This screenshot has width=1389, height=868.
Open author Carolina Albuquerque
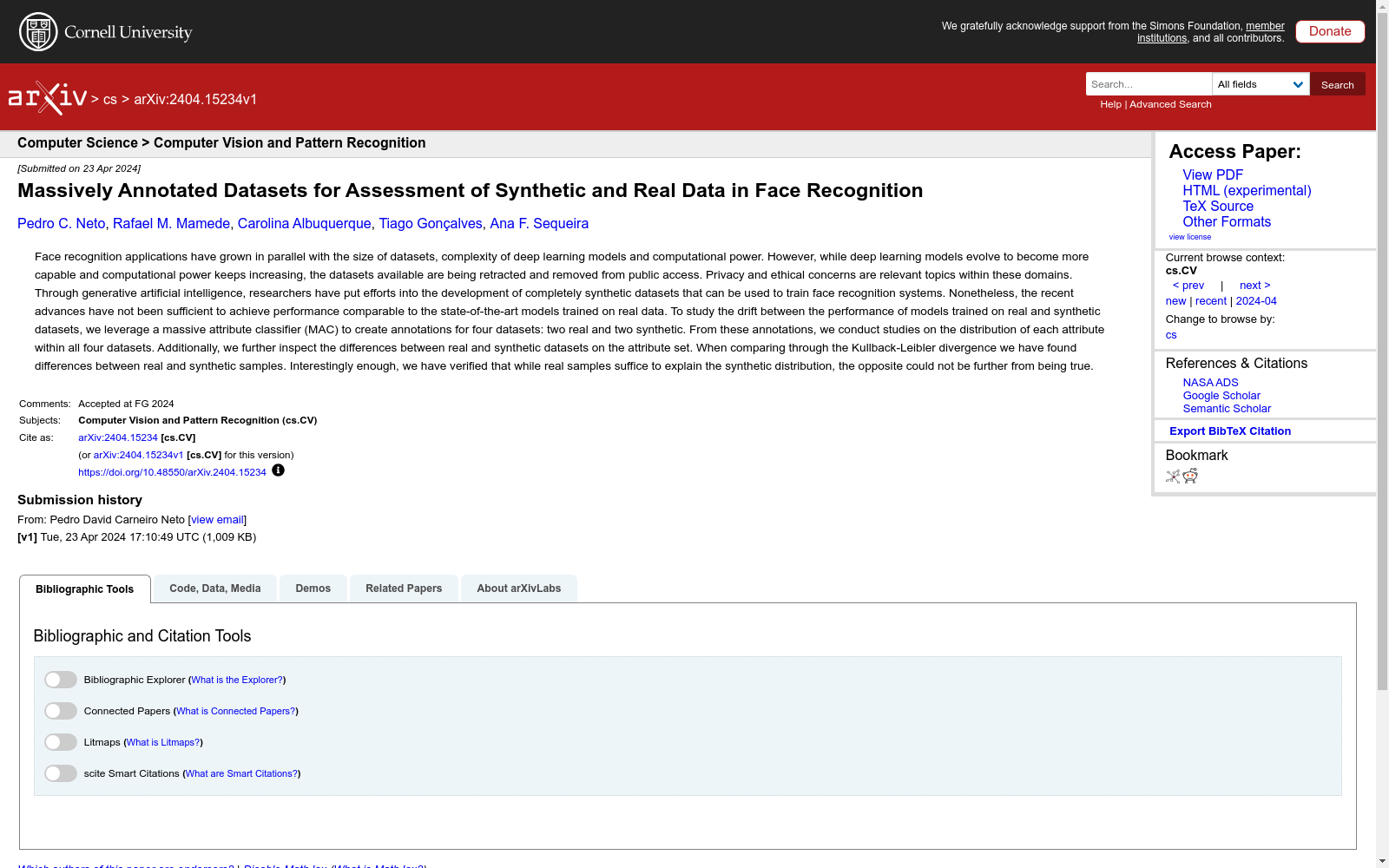pos(305,223)
